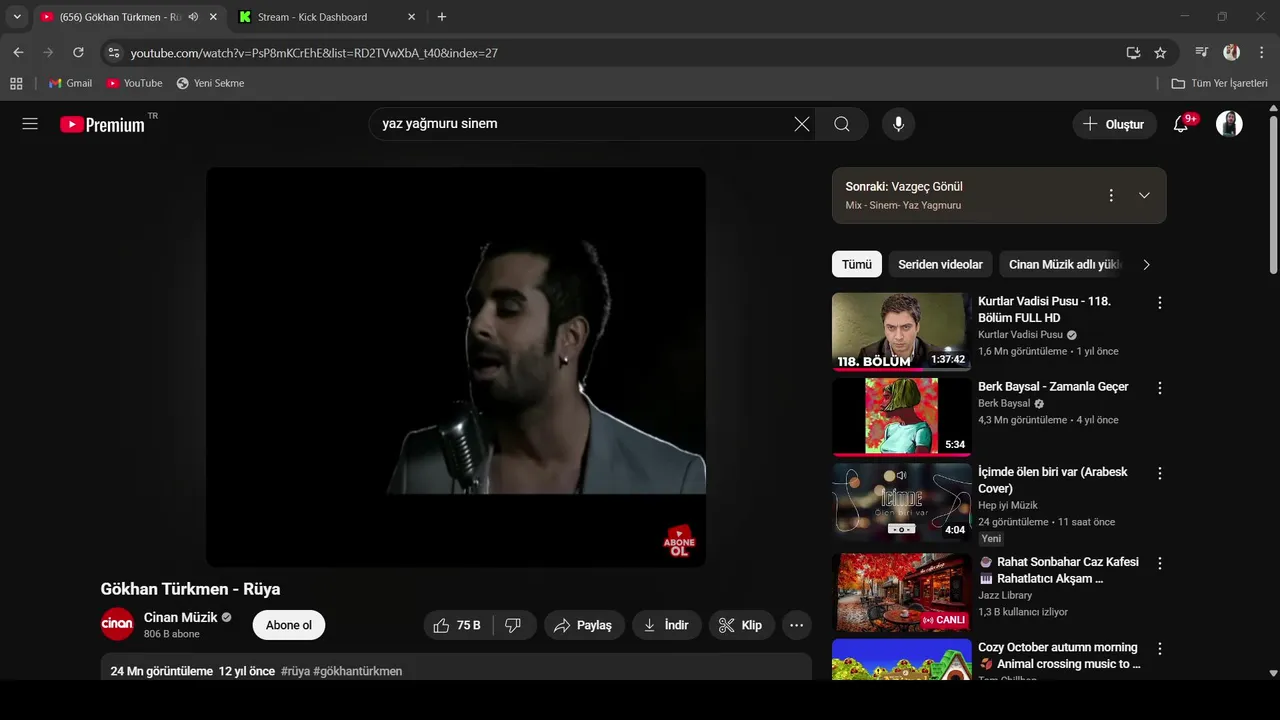Click the page vertical scrollbar thumb

click(1273, 195)
